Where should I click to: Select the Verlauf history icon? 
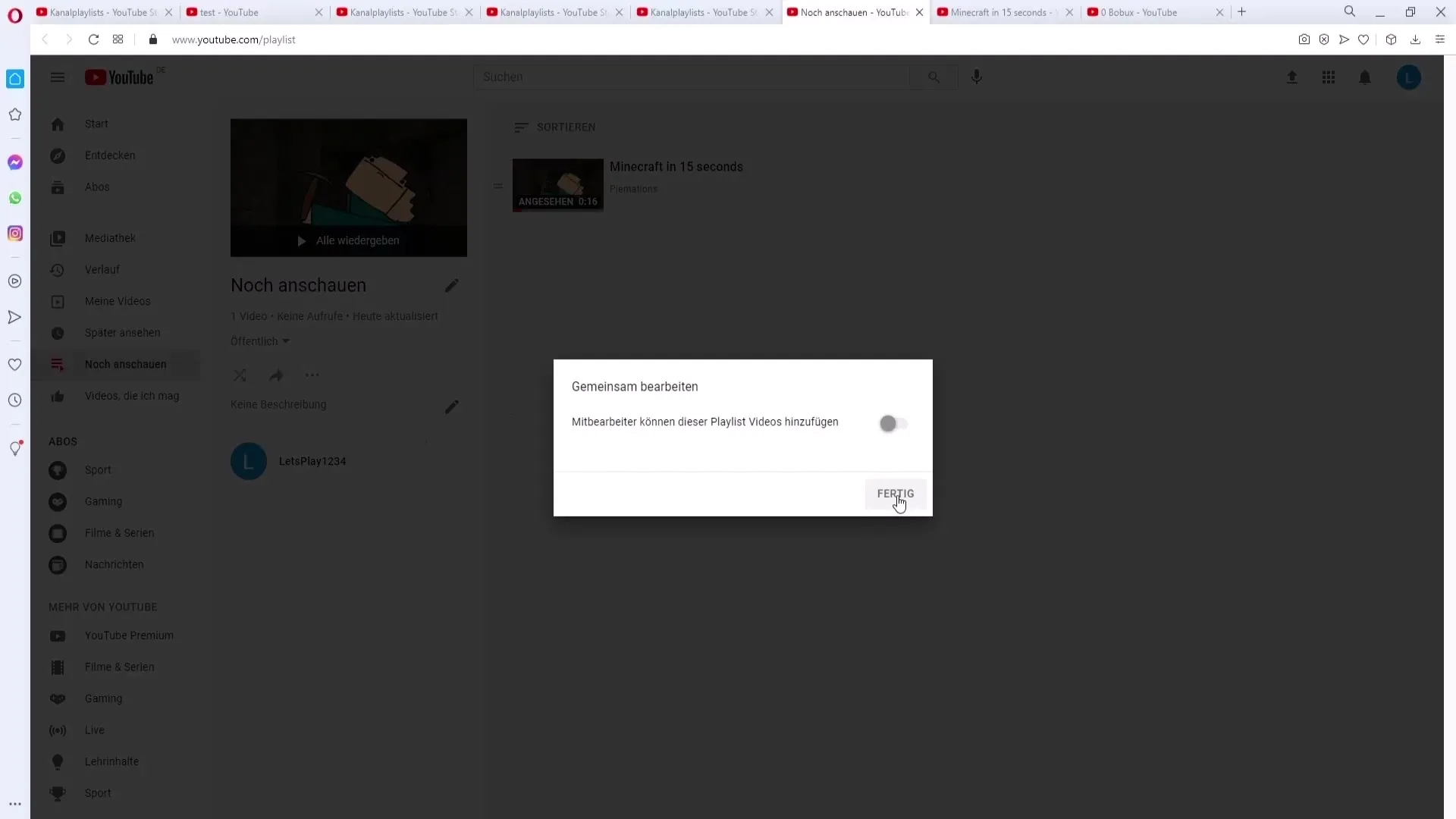pos(57,268)
